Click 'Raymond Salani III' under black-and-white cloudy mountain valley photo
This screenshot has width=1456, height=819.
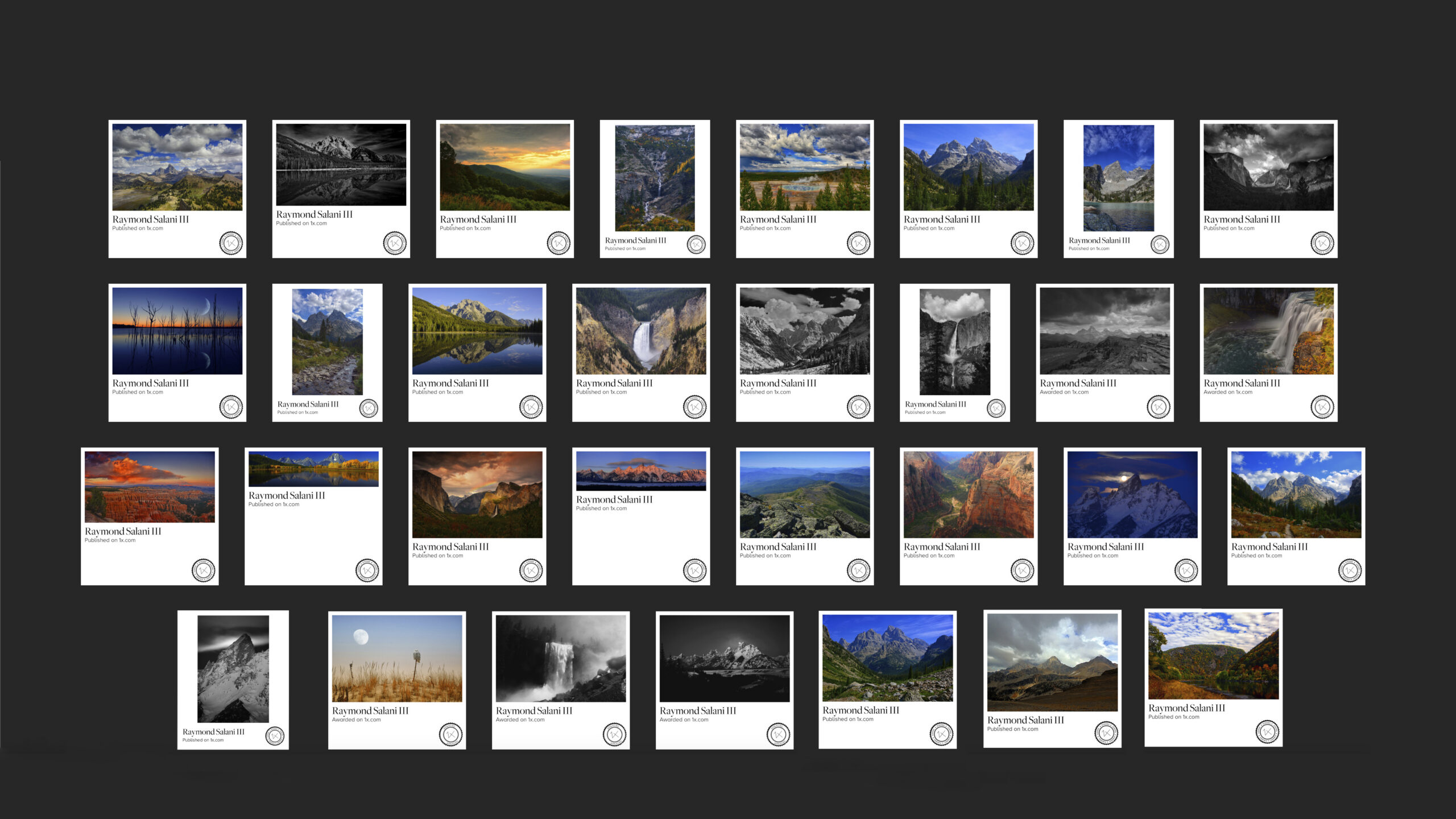(x=778, y=383)
